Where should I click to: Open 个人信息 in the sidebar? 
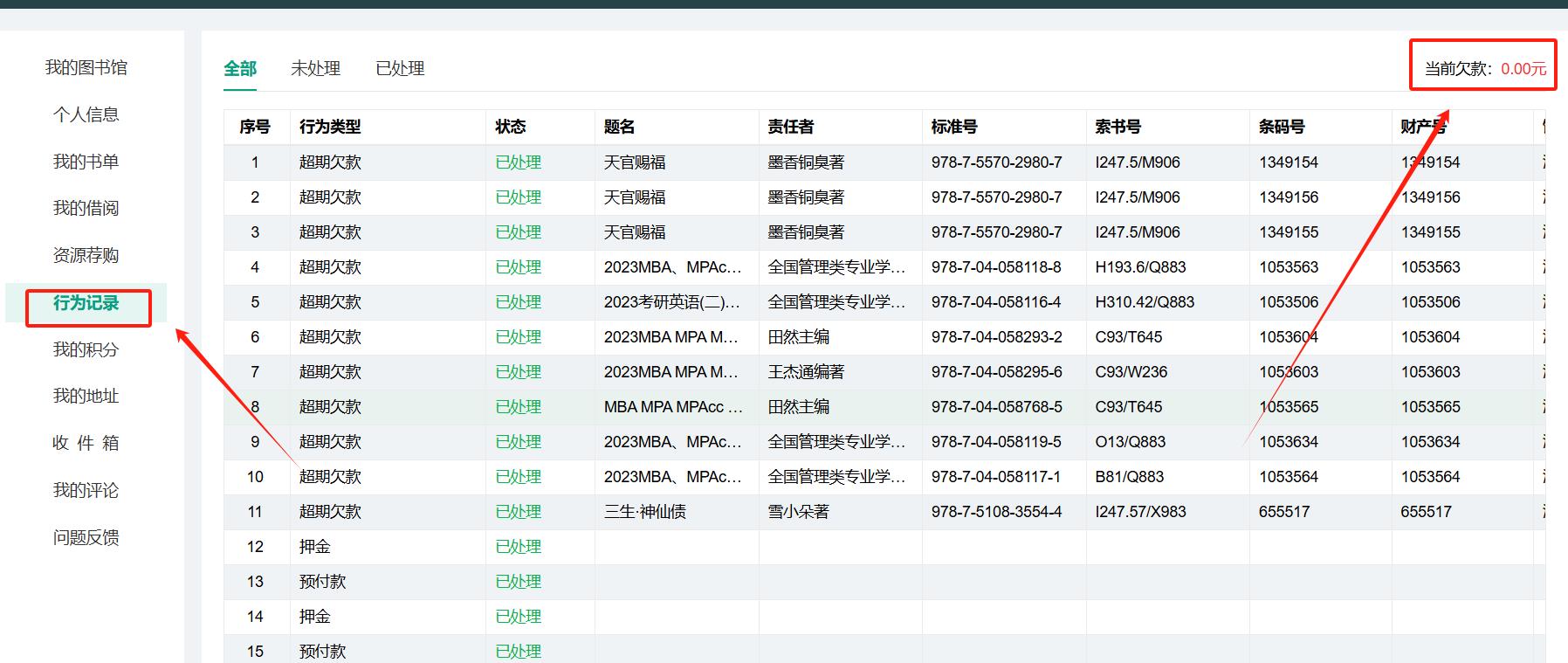[86, 114]
